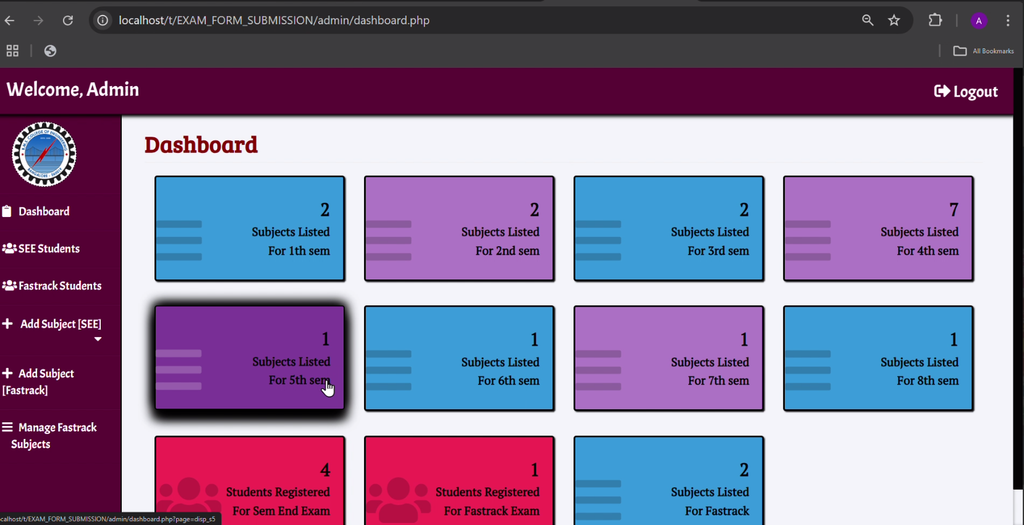1024x525 pixels.
Task: Open browser extensions puzzle icon
Action: [935, 20]
